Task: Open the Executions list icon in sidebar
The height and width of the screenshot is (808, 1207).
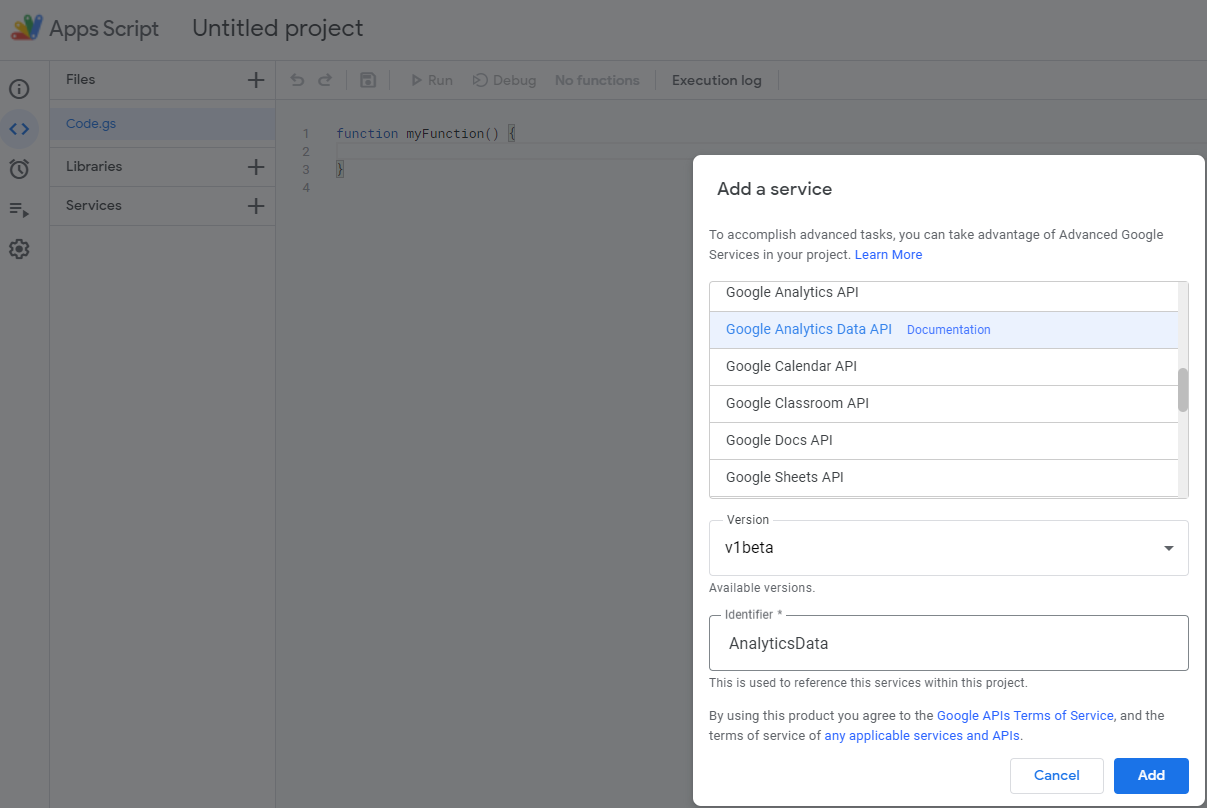Action: [x=19, y=210]
